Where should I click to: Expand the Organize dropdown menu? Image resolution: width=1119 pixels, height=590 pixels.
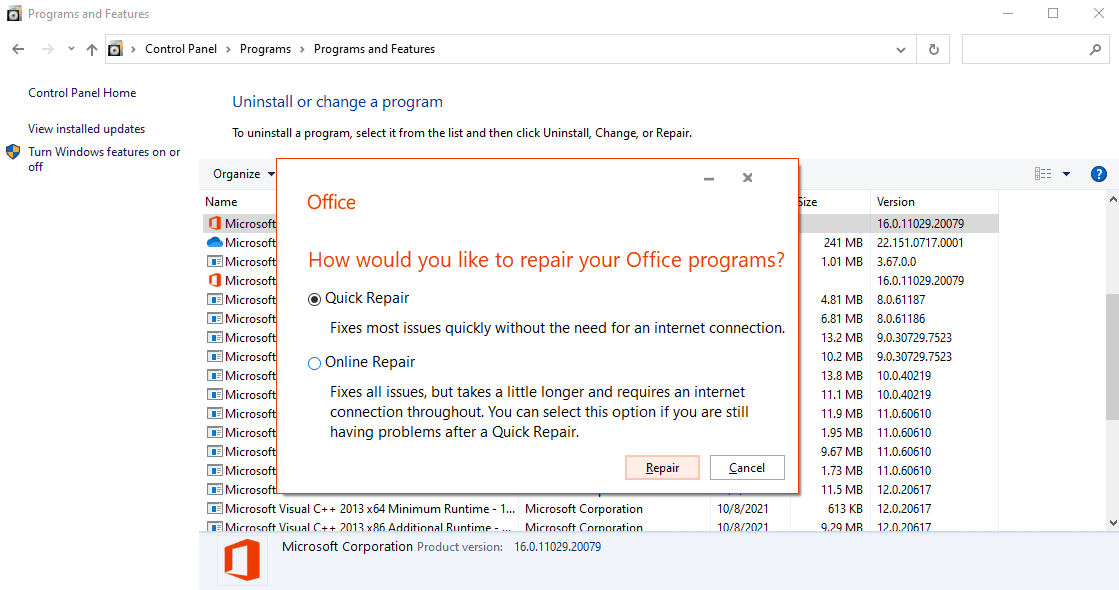(x=243, y=174)
